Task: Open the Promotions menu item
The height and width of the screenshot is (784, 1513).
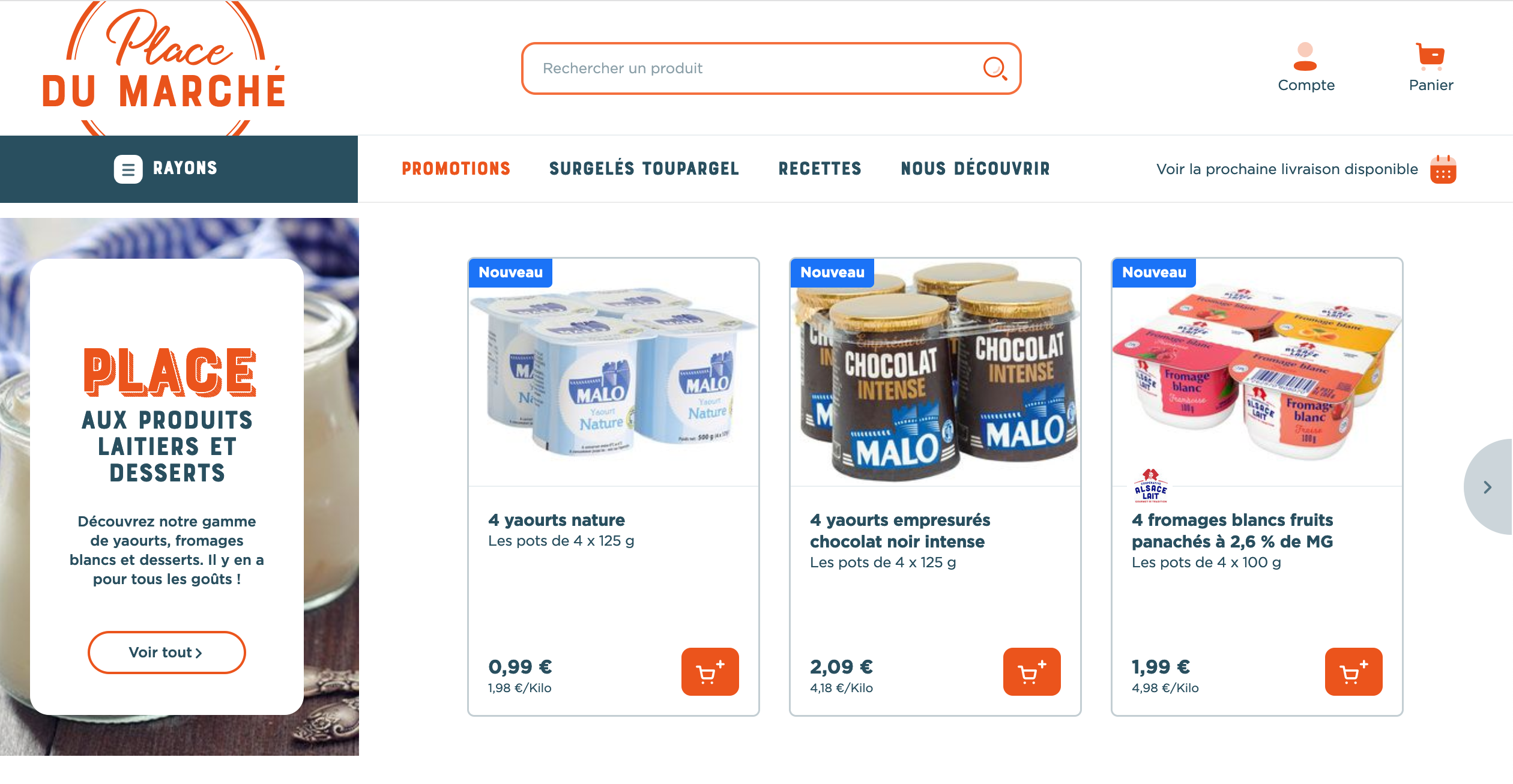Action: click(456, 169)
